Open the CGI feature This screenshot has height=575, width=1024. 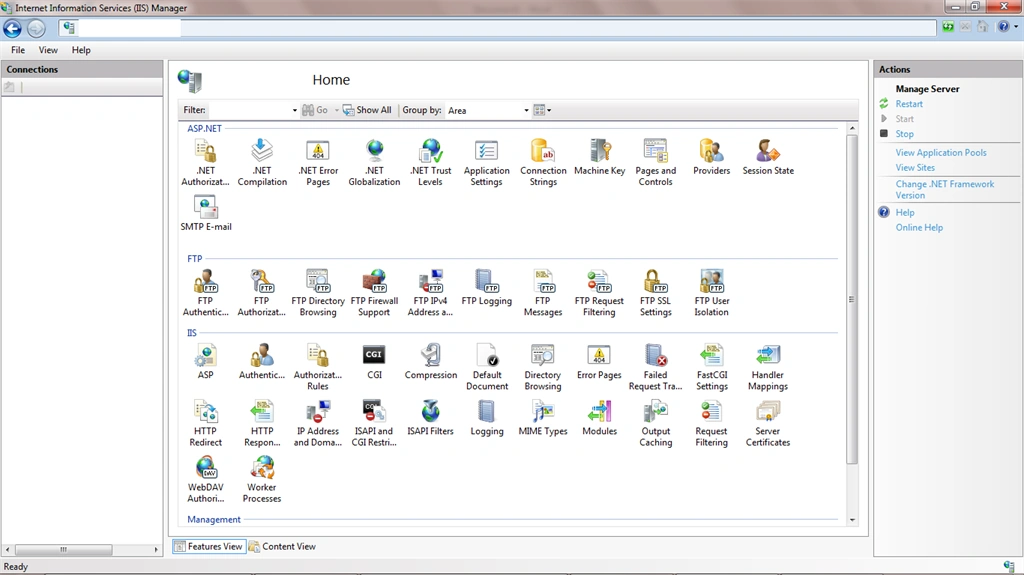[x=374, y=361]
